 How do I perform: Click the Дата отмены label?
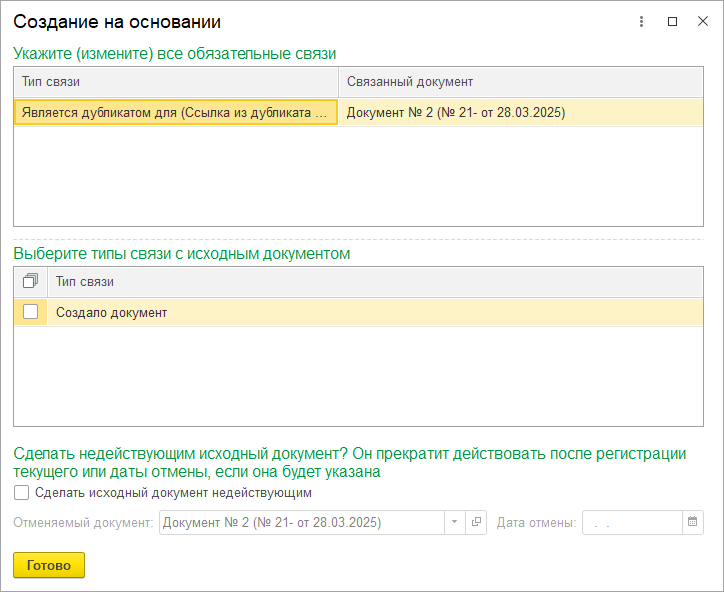pyautogui.click(x=536, y=522)
